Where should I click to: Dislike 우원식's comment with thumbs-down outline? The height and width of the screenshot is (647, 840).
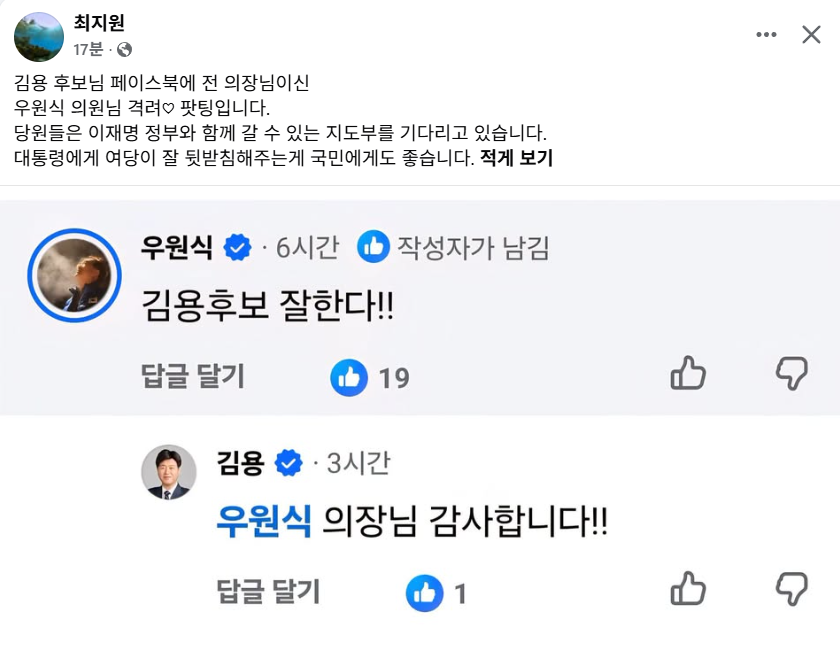pos(792,373)
